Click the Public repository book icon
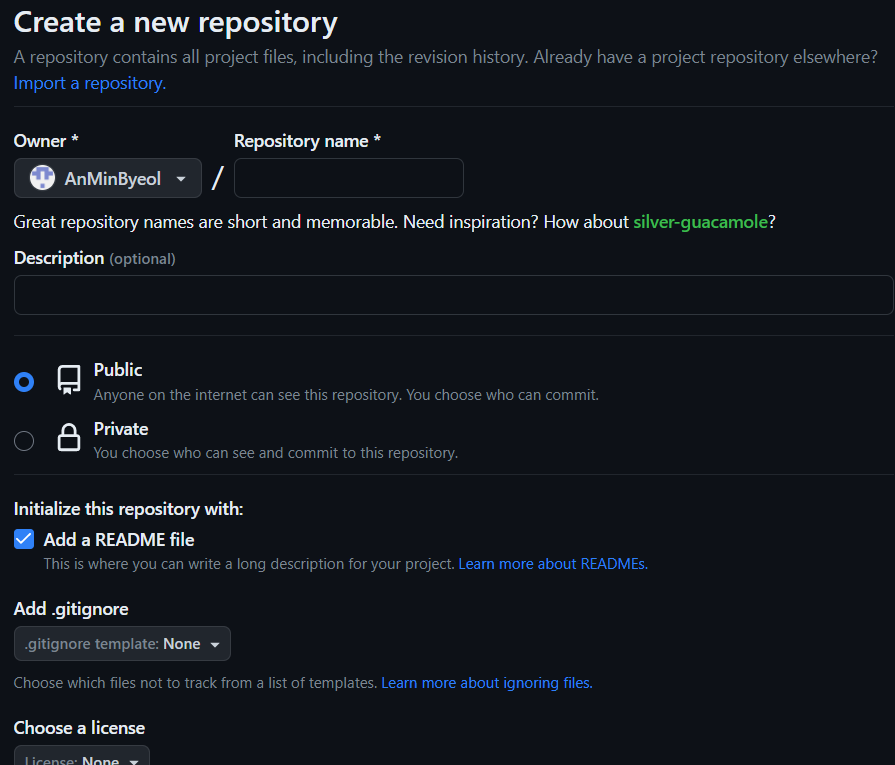Image resolution: width=895 pixels, height=765 pixels. click(x=68, y=380)
